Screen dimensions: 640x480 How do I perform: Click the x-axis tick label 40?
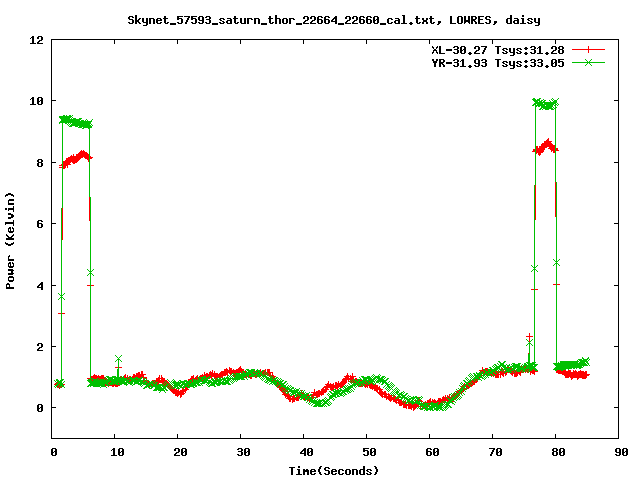306,452
